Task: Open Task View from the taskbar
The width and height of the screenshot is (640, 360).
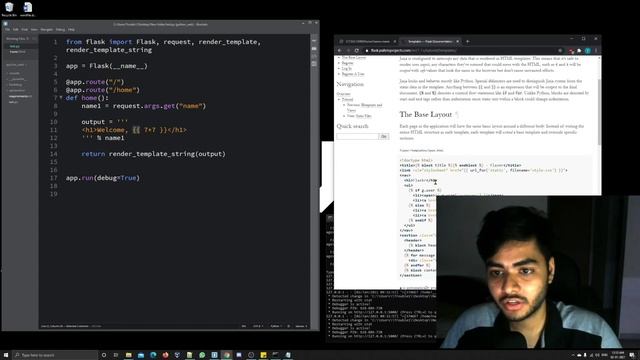Action: tap(116, 355)
